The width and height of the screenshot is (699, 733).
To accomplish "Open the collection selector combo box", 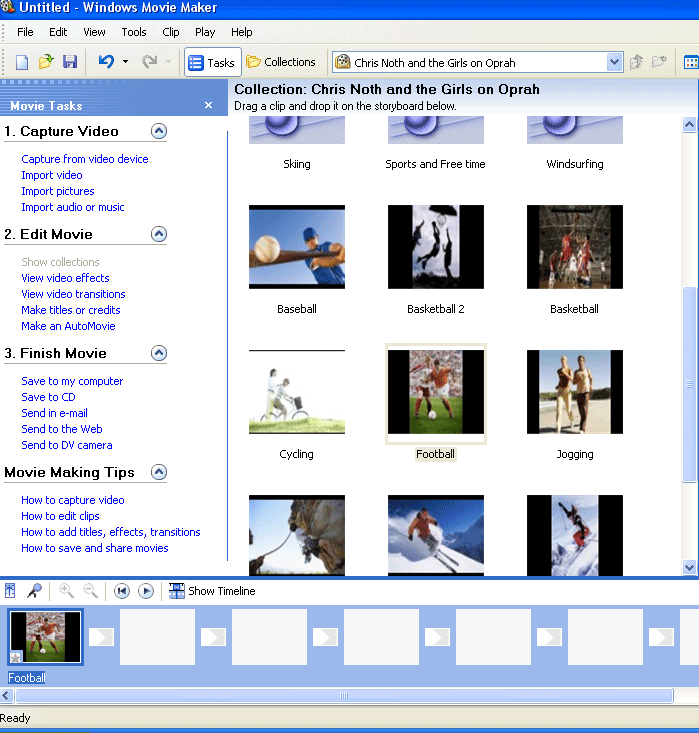I will point(477,63).
